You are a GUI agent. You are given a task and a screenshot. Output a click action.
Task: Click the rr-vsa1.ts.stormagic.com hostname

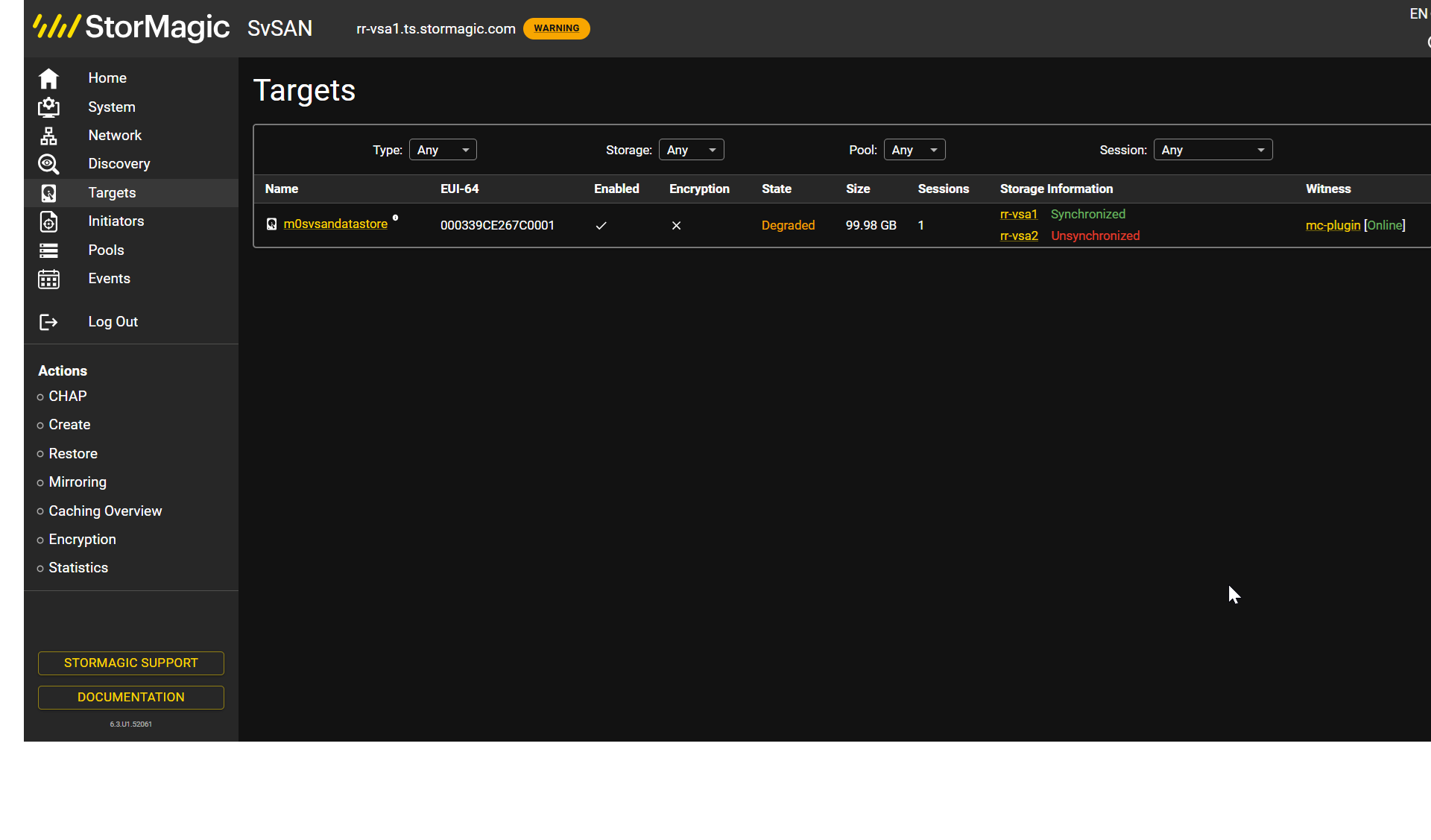coord(436,29)
